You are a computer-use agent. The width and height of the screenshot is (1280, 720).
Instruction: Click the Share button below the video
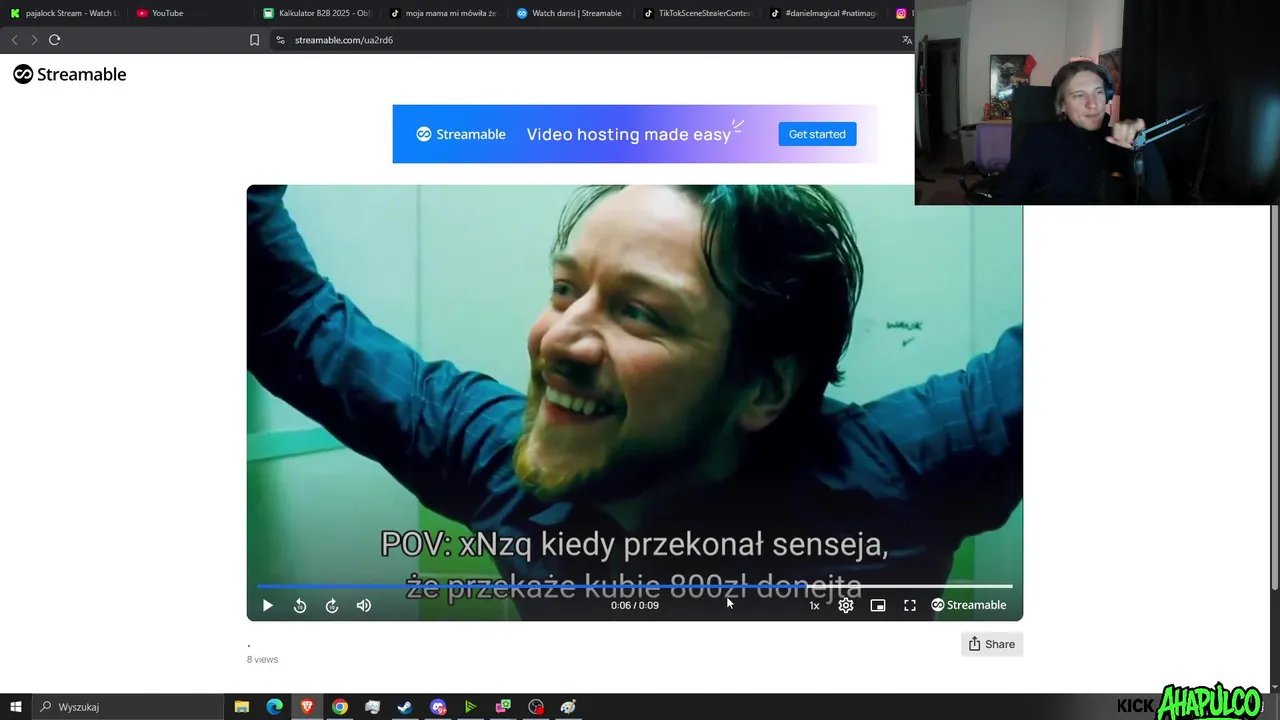(991, 644)
